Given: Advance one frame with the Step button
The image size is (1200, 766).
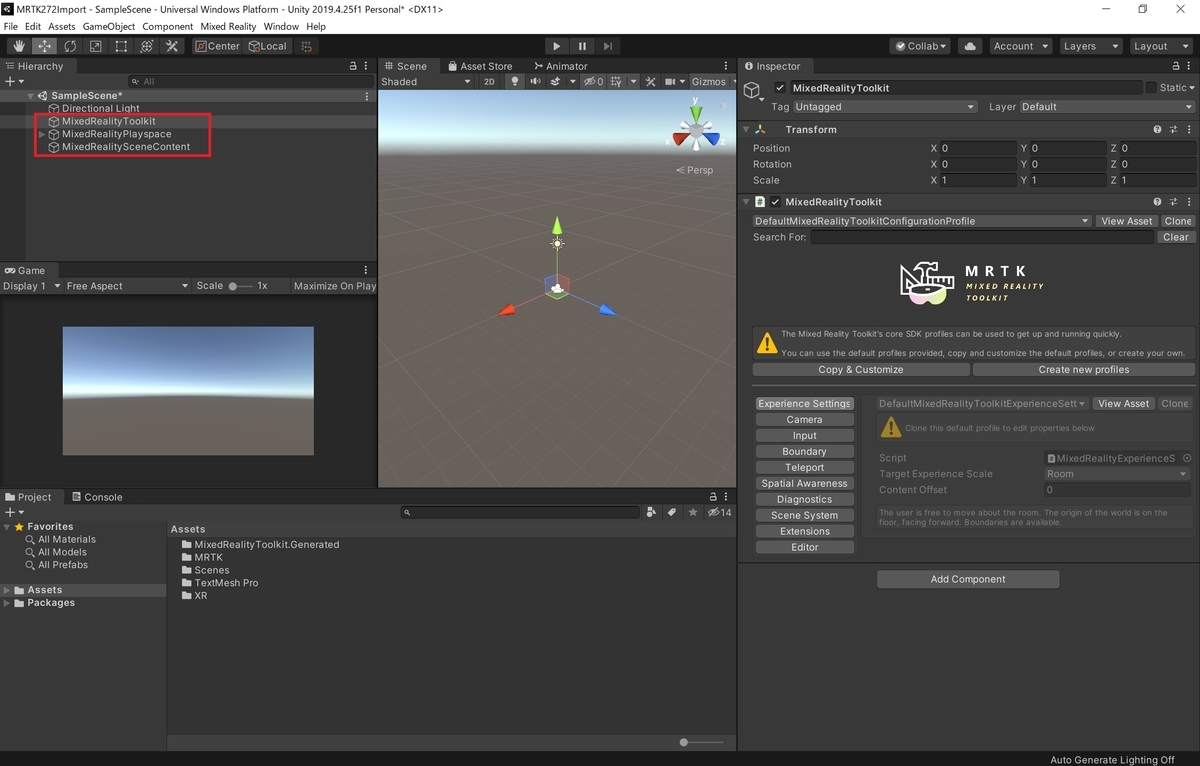Looking at the screenshot, I should [608, 46].
